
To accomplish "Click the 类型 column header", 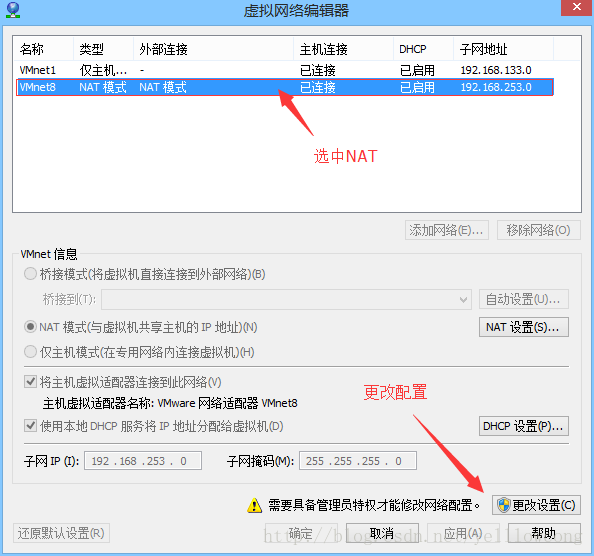I will click(103, 49).
